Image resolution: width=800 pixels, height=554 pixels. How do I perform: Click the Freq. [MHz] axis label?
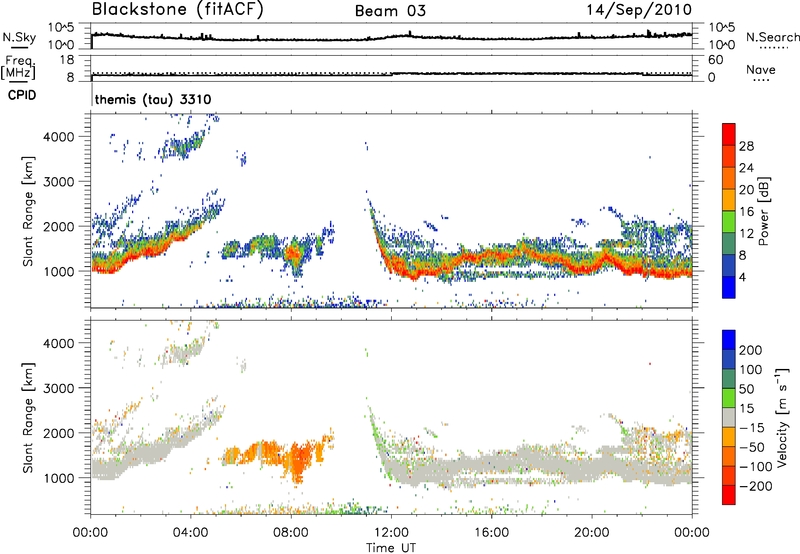(x=18, y=68)
